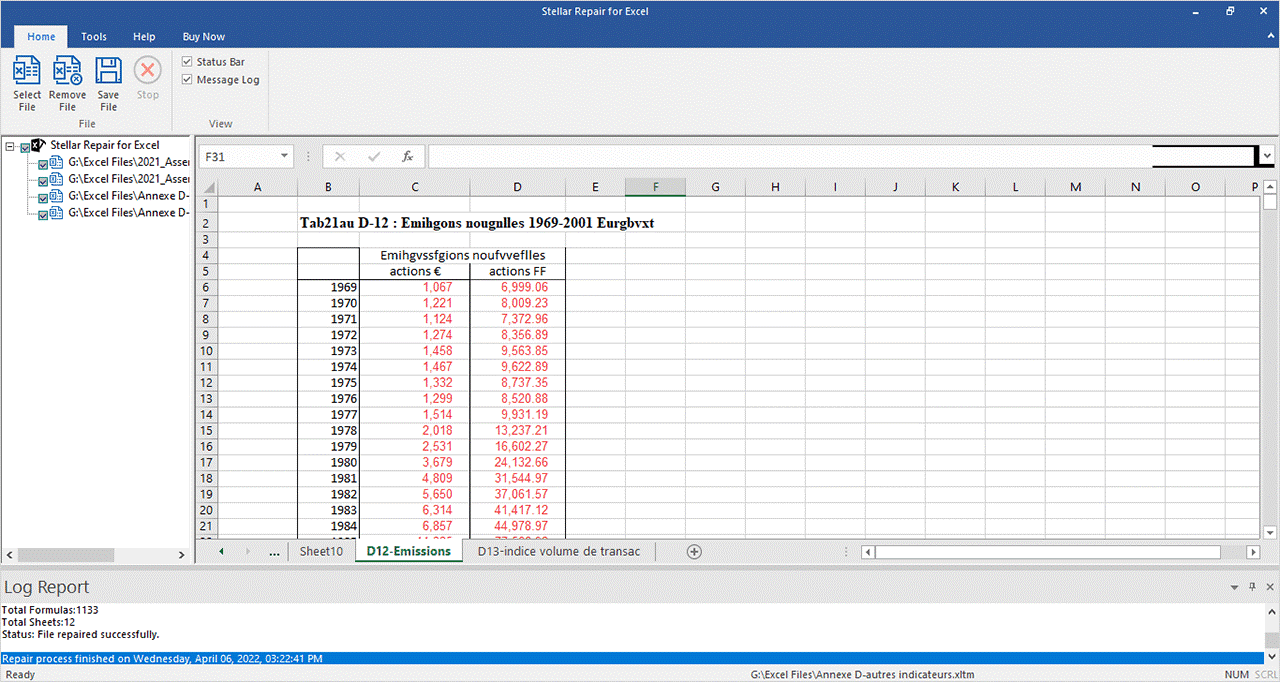This screenshot has height=682, width=1280.
Task: Select column F header
Action: coord(655,187)
